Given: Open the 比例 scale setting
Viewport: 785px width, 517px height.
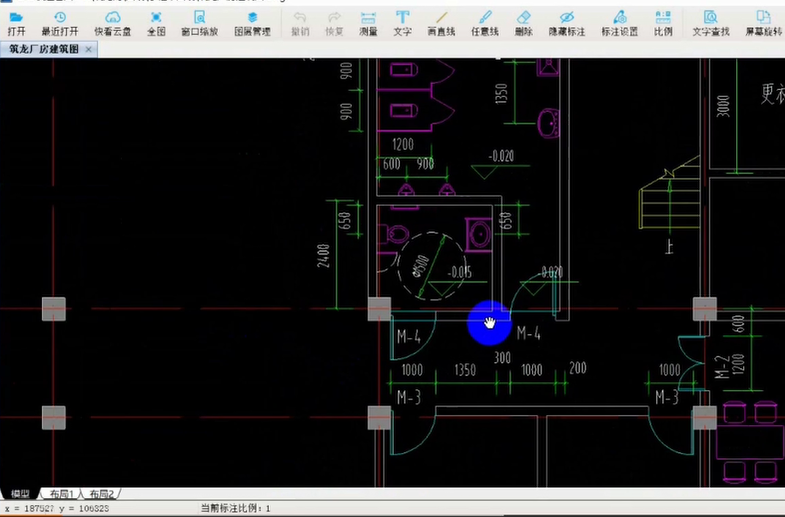Looking at the screenshot, I should pyautogui.click(x=663, y=24).
